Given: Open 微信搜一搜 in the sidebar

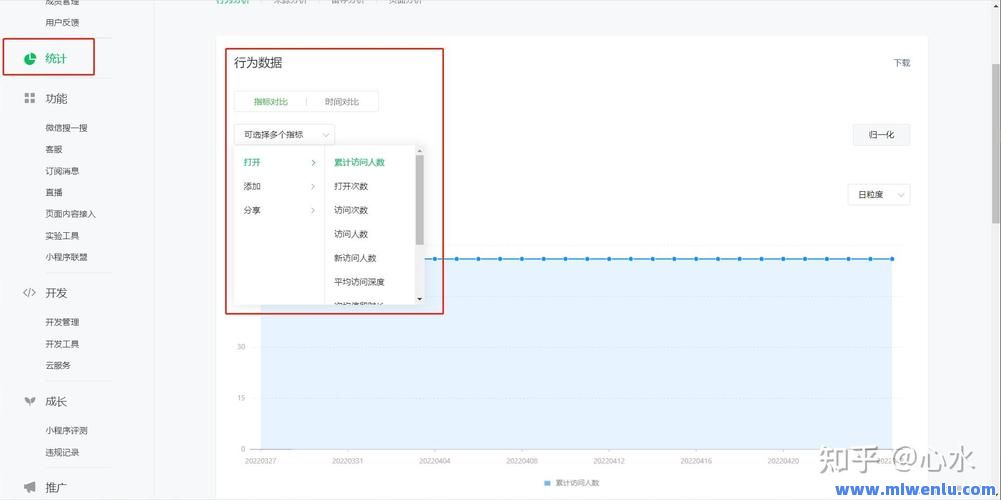Looking at the screenshot, I should pyautogui.click(x=66, y=128).
